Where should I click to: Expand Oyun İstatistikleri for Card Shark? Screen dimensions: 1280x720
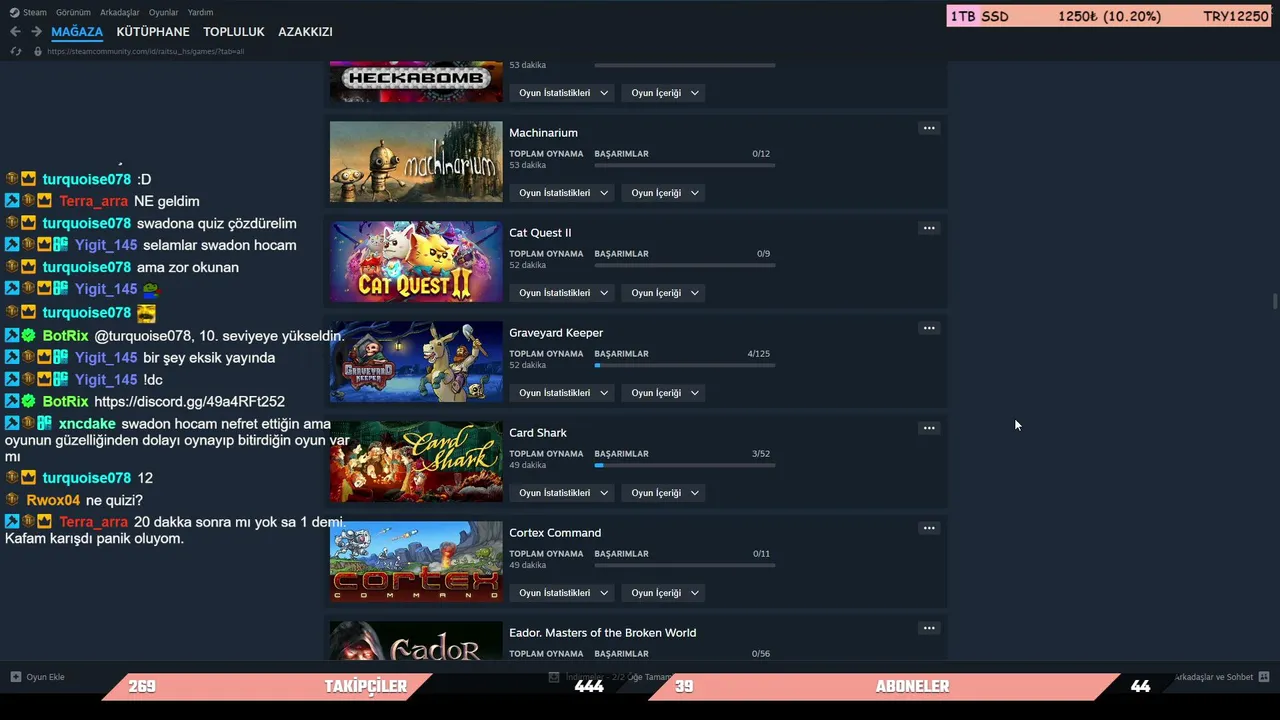562,493
